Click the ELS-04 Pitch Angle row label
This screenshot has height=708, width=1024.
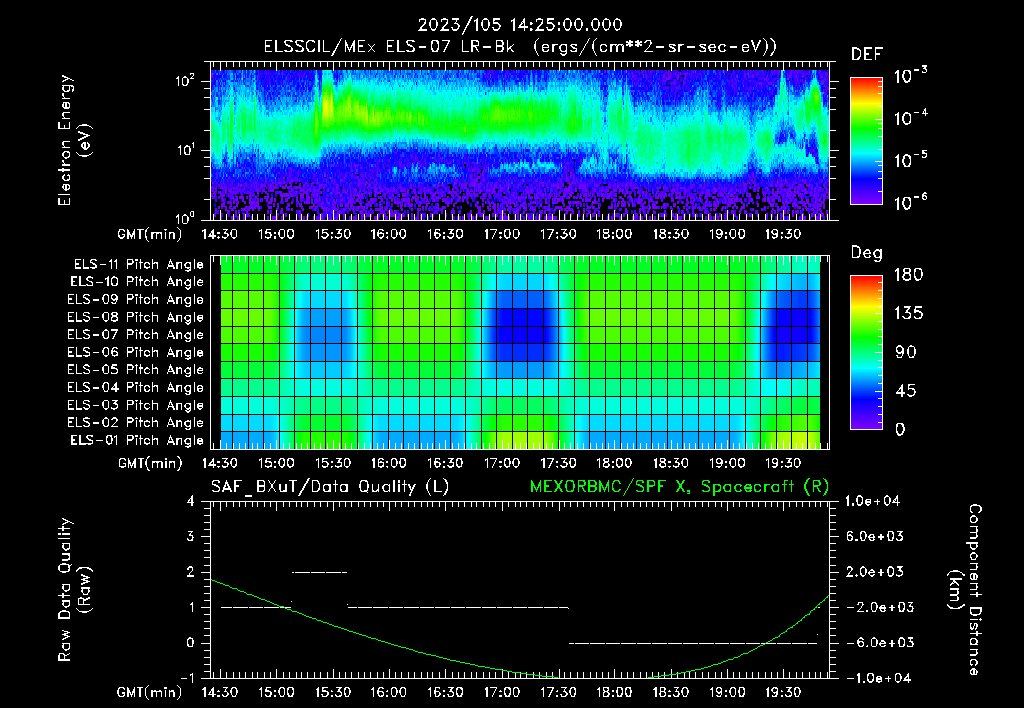(136, 387)
